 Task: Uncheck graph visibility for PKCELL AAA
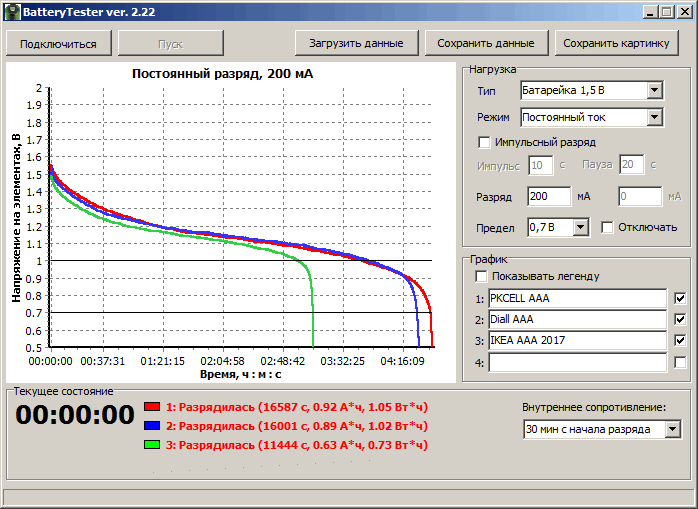coord(681,298)
